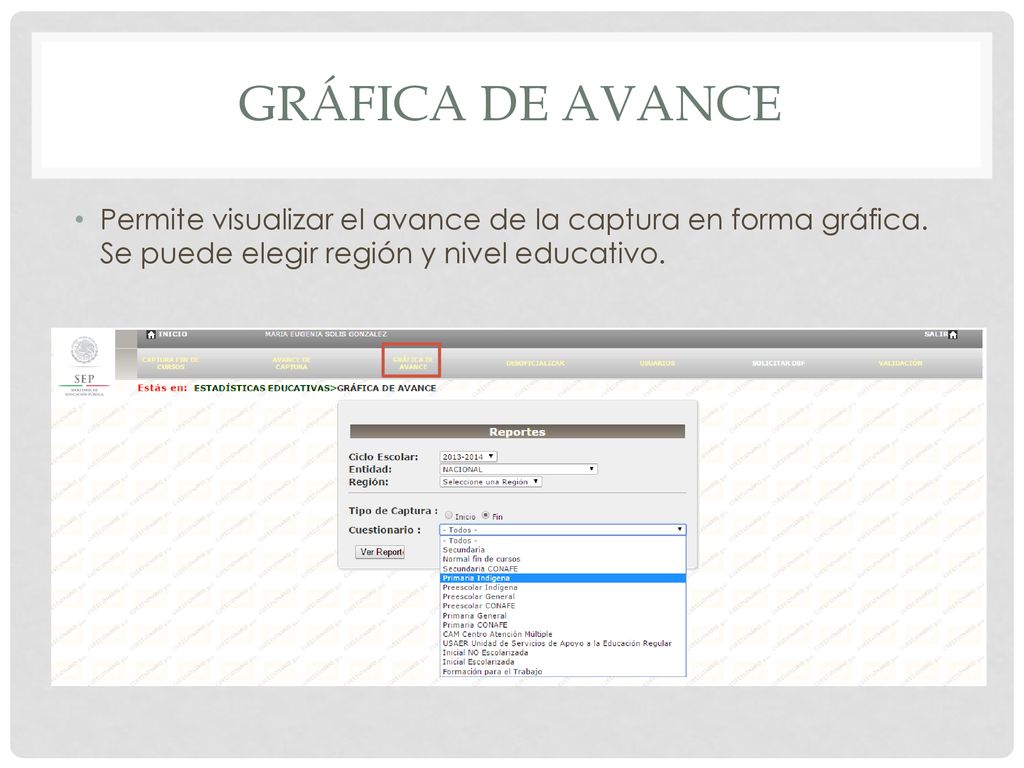Select the Inicio radio button

tap(449, 515)
